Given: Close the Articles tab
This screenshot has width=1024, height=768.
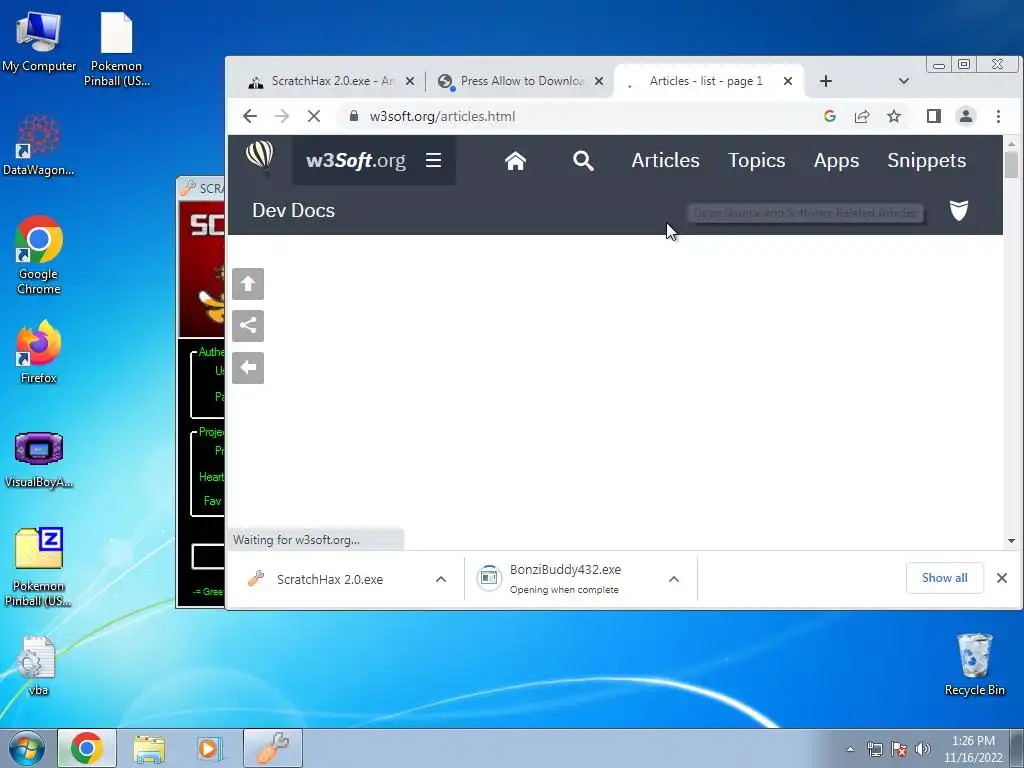Looking at the screenshot, I should [x=788, y=81].
